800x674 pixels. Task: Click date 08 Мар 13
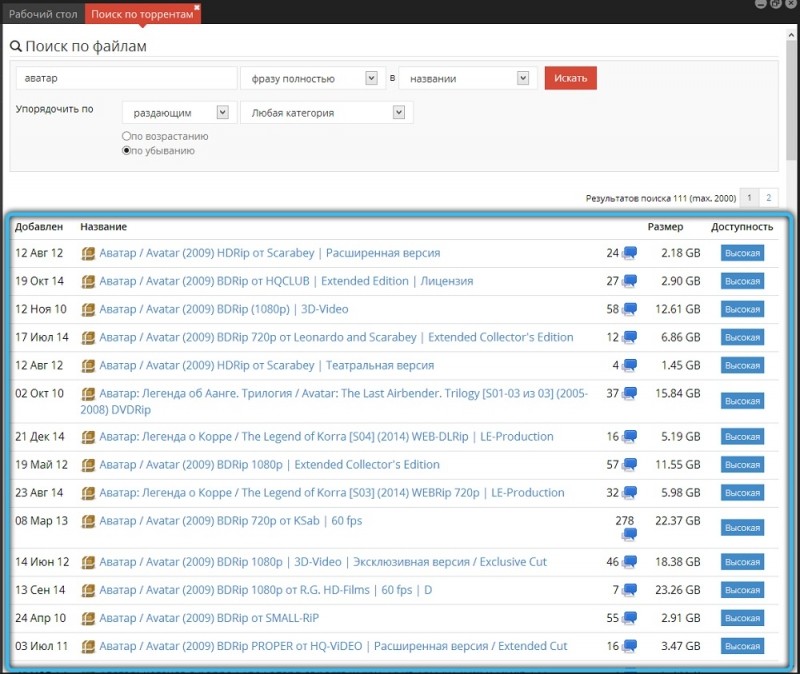pos(41,521)
